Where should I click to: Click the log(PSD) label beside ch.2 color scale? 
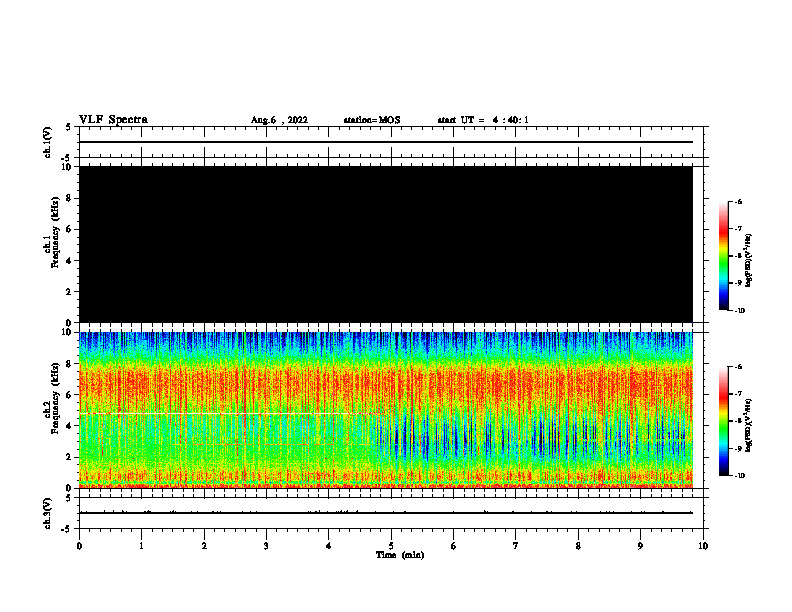click(x=749, y=425)
